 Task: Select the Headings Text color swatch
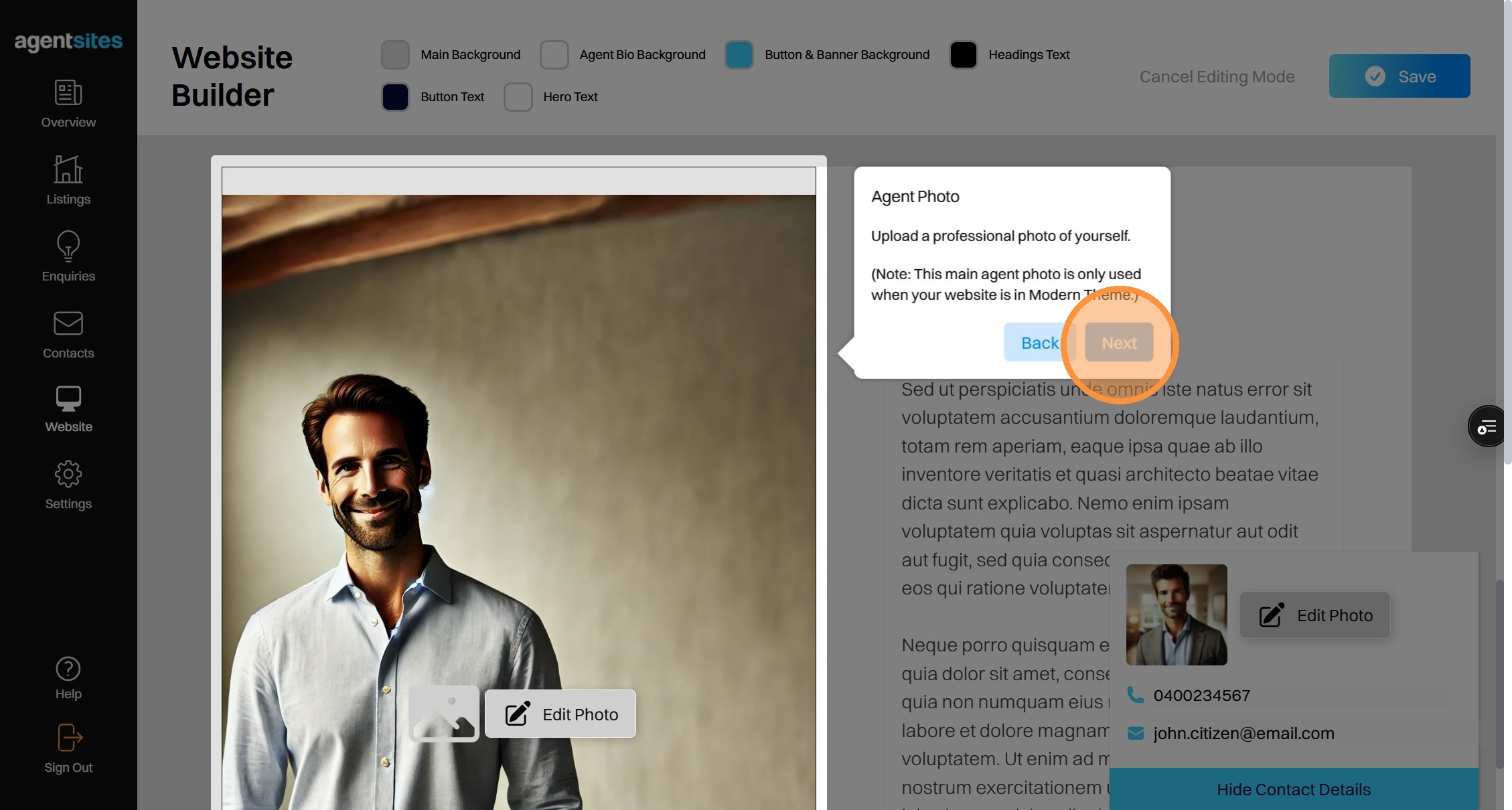(x=963, y=55)
